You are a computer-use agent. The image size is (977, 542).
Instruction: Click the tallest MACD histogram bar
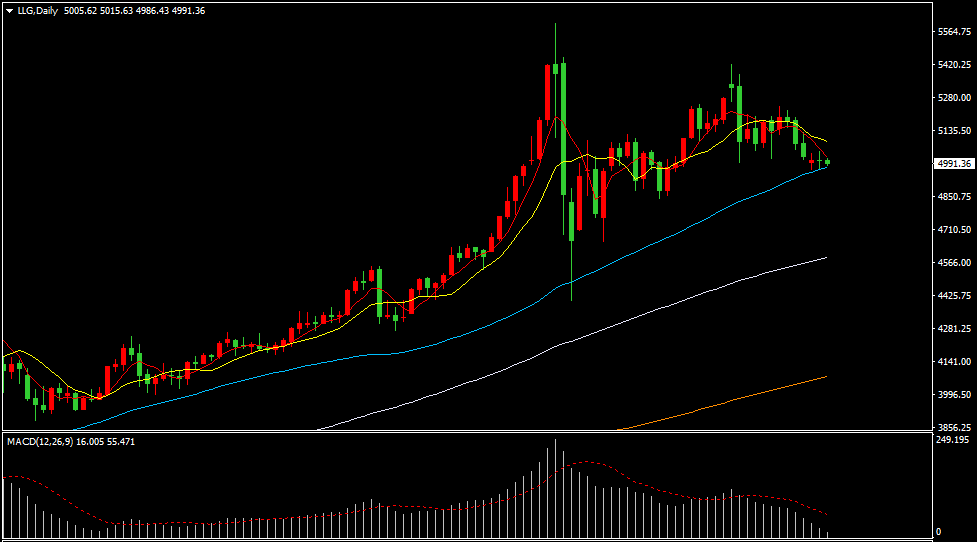(555, 487)
